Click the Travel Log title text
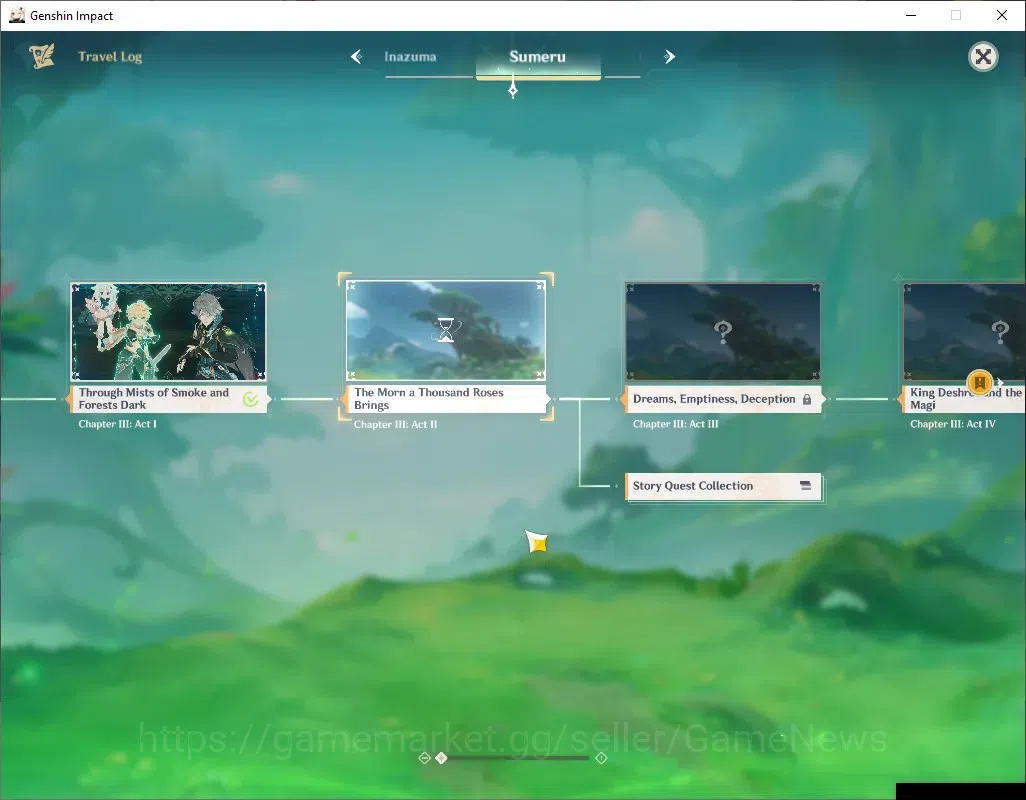This screenshot has width=1026, height=800. [110, 57]
